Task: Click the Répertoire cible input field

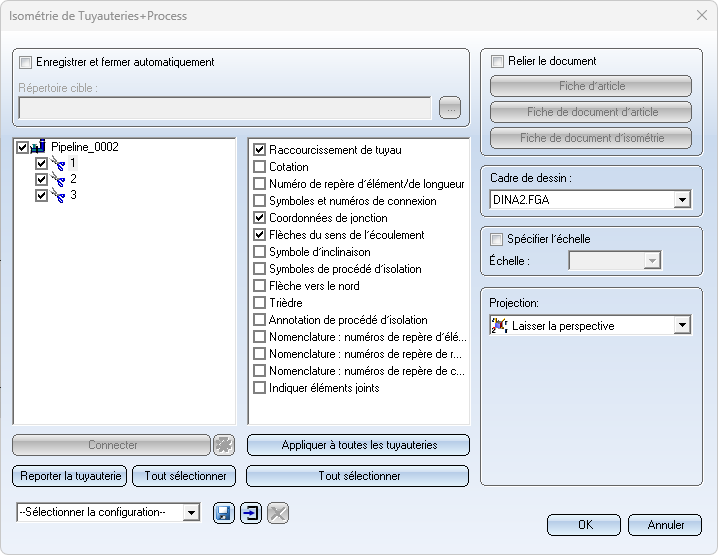Action: (x=225, y=108)
